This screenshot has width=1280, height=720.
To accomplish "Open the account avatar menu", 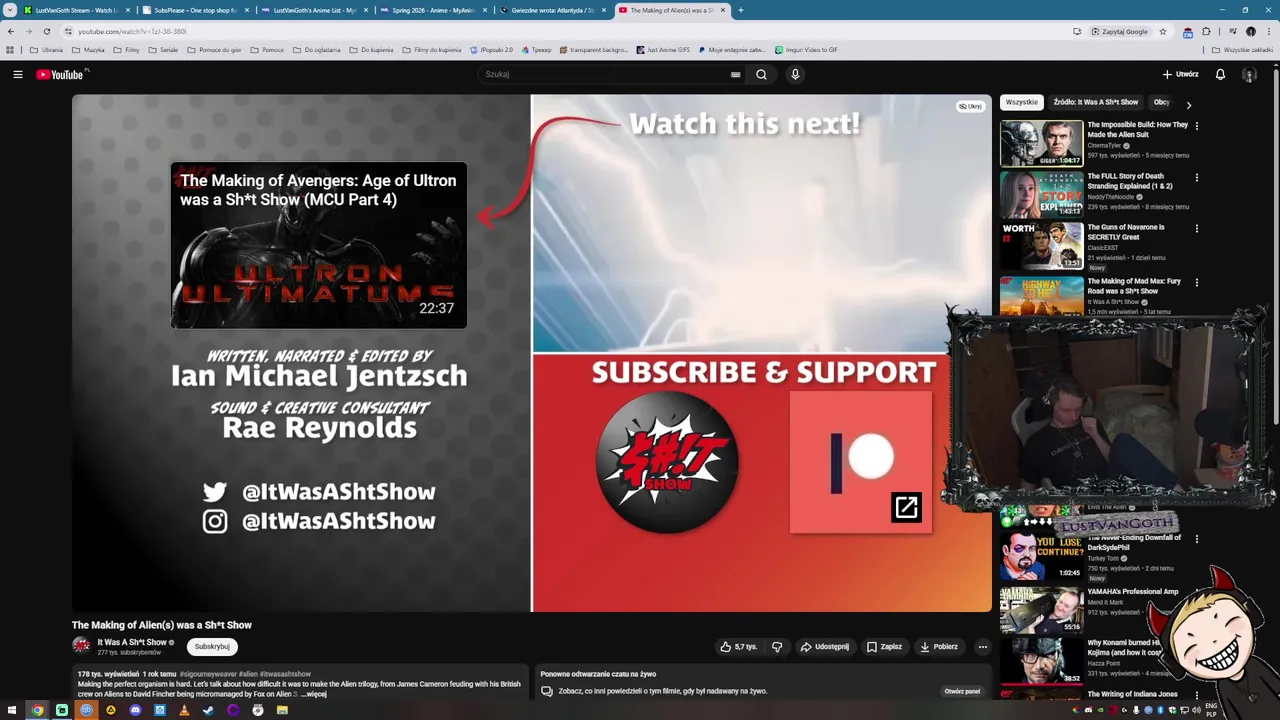I will [1249, 74].
